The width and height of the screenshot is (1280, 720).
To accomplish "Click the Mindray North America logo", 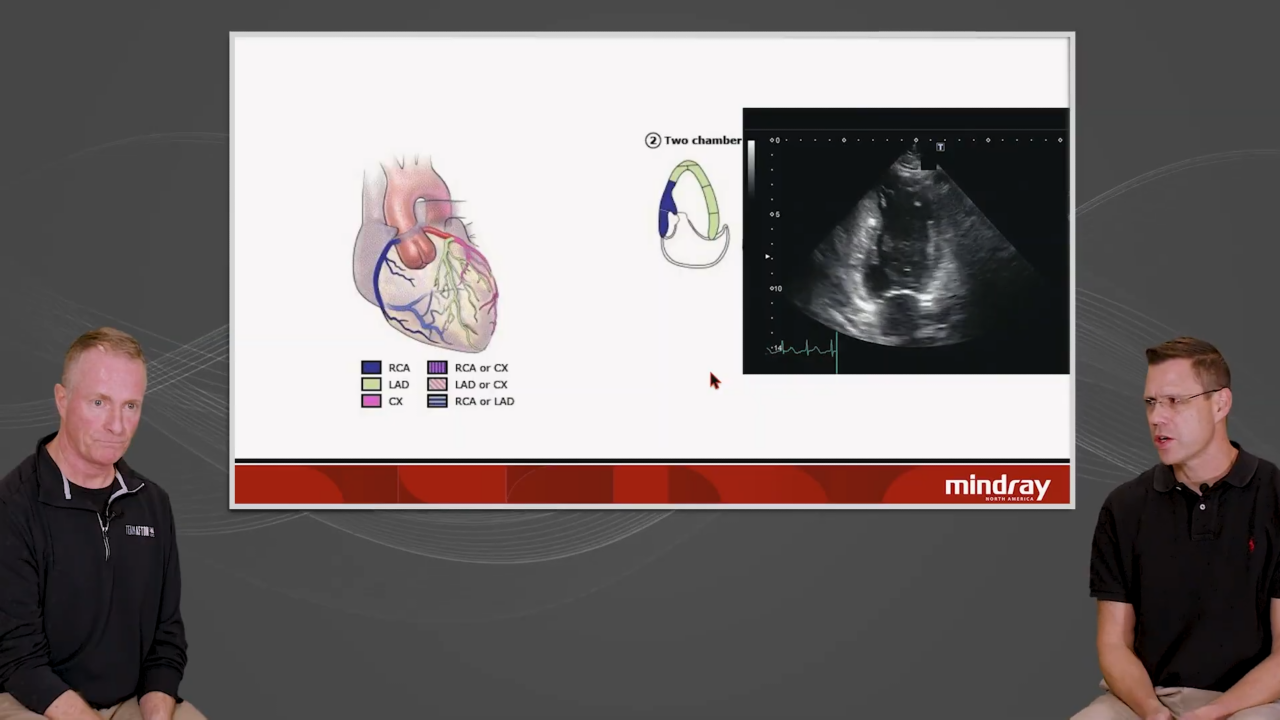I will (x=997, y=487).
